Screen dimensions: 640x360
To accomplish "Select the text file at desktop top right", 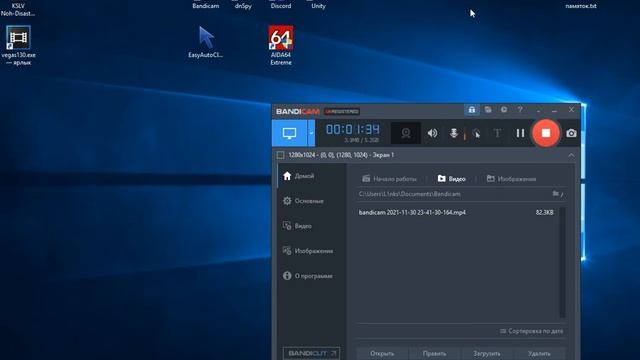I will coord(581,6).
